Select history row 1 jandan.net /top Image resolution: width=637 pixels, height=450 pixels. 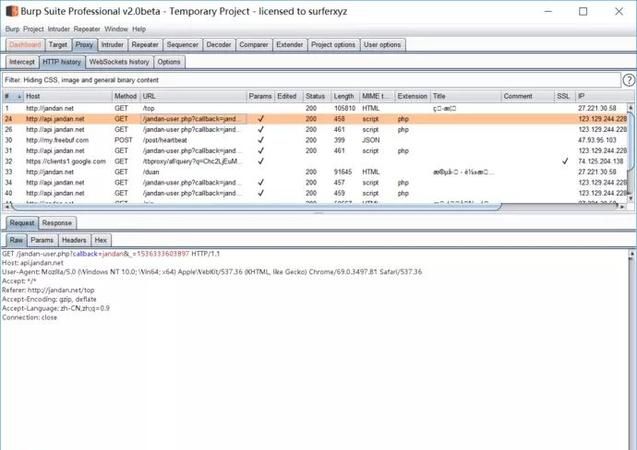[315, 108]
